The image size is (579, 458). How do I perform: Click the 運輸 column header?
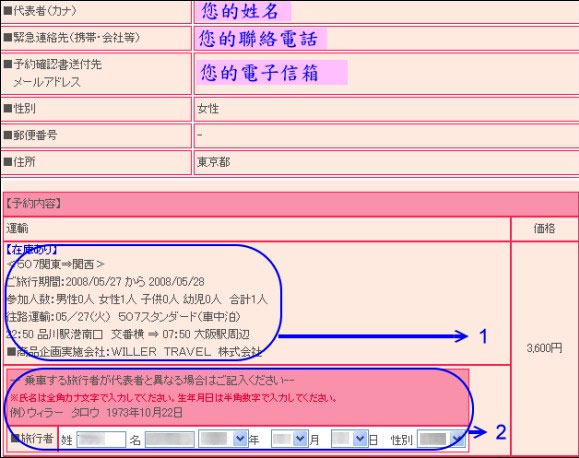17,228
